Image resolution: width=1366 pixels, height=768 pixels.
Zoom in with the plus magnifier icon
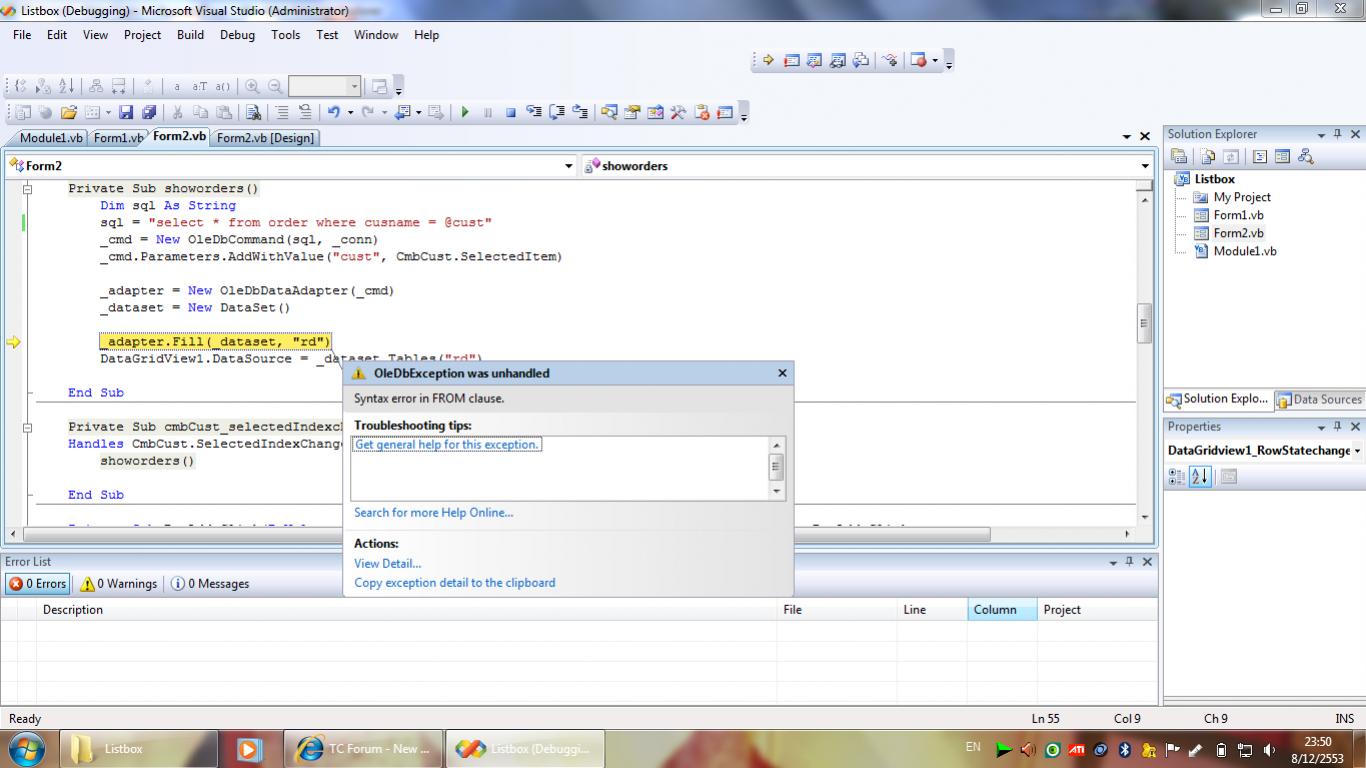[252, 86]
